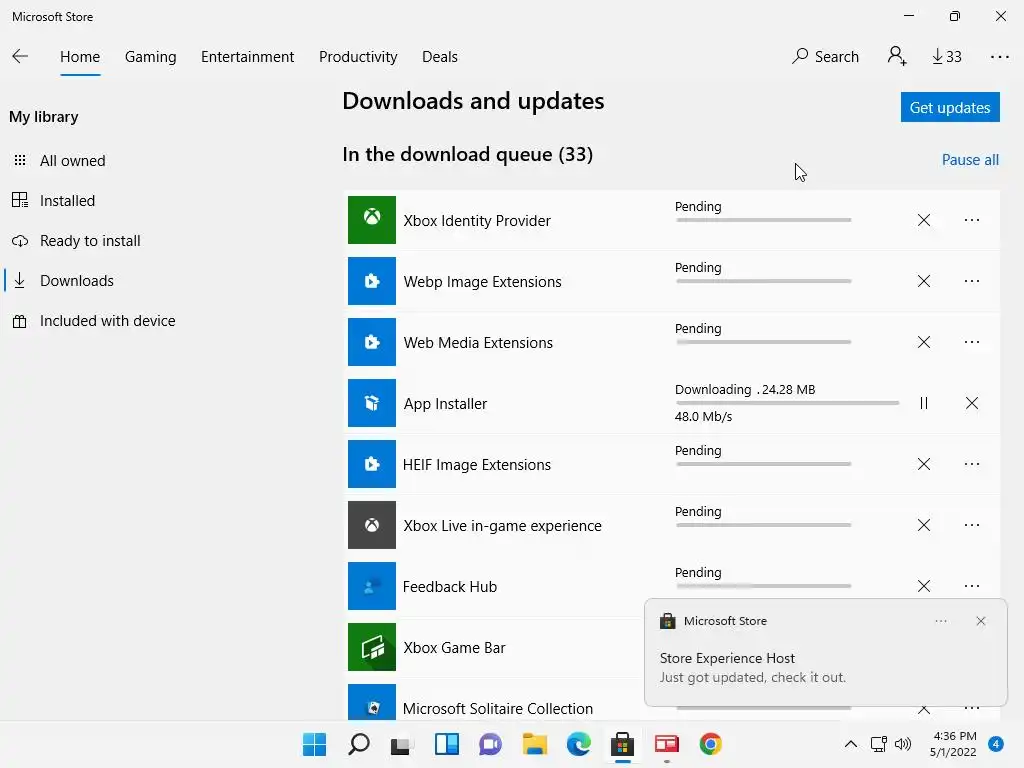Open the downloads indicator showing 33
The width and height of the screenshot is (1024, 768).
click(x=946, y=57)
